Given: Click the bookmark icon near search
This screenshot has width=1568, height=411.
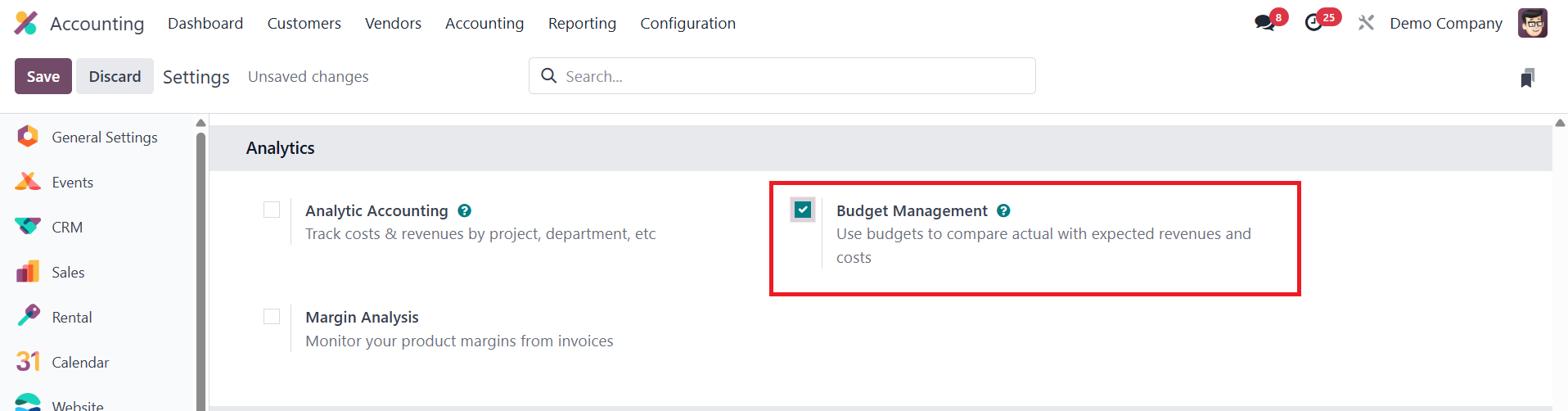Looking at the screenshot, I should pyautogui.click(x=1527, y=78).
